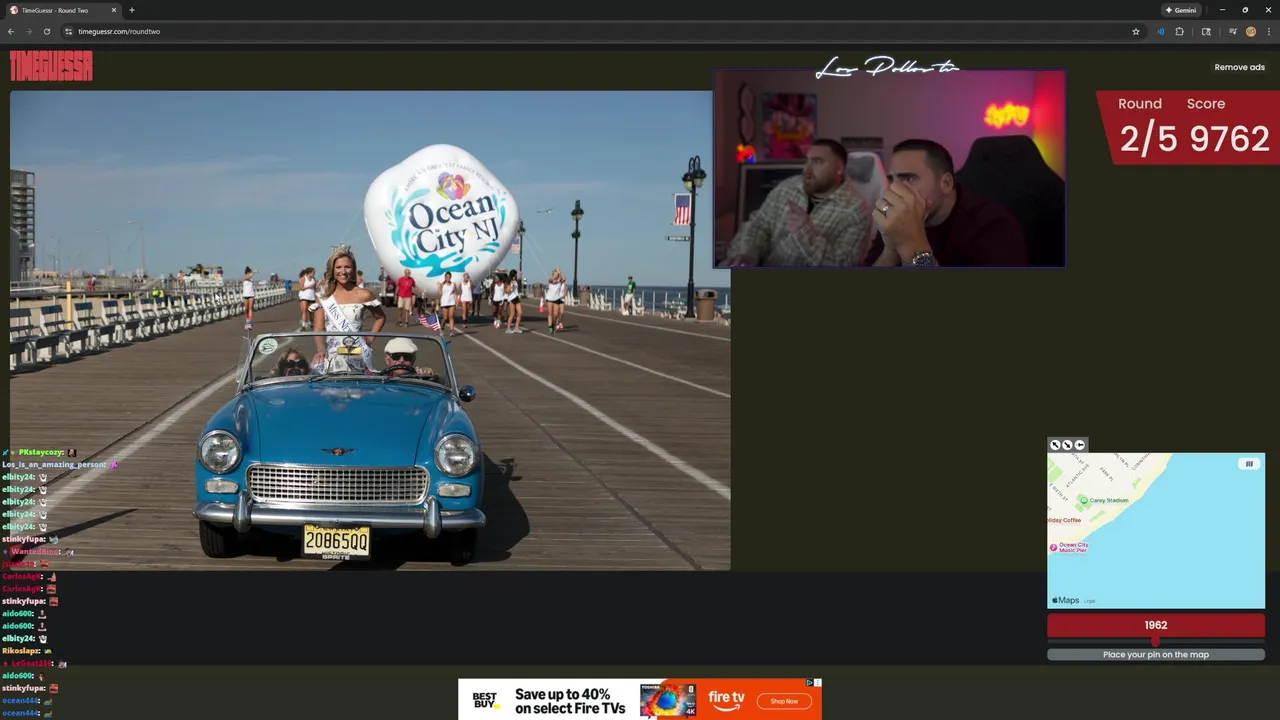The height and width of the screenshot is (720, 1280).
Task: Open the map Legal link
Action: coord(1090,601)
